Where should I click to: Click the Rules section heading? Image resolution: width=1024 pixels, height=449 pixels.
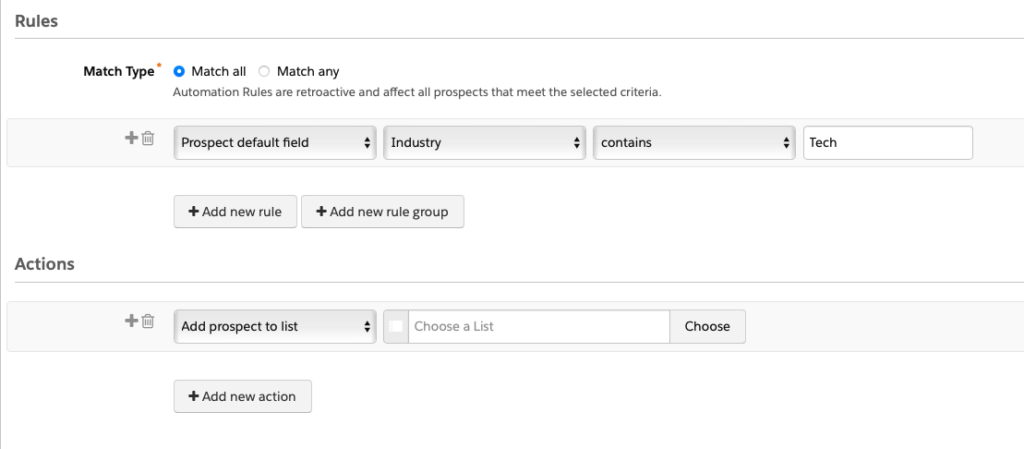coord(36,20)
